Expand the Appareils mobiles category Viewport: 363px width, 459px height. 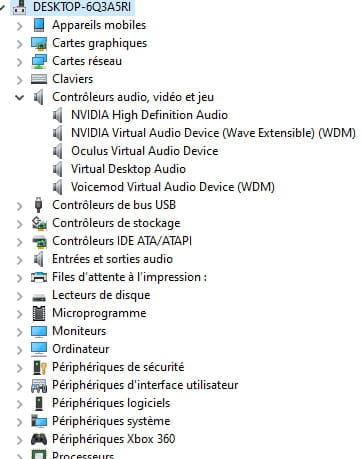(20, 26)
